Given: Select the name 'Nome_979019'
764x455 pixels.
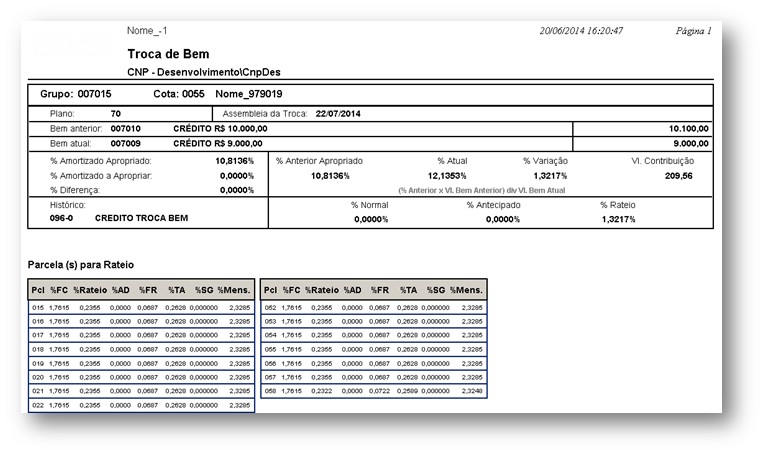Looking at the screenshot, I should click(249, 94).
